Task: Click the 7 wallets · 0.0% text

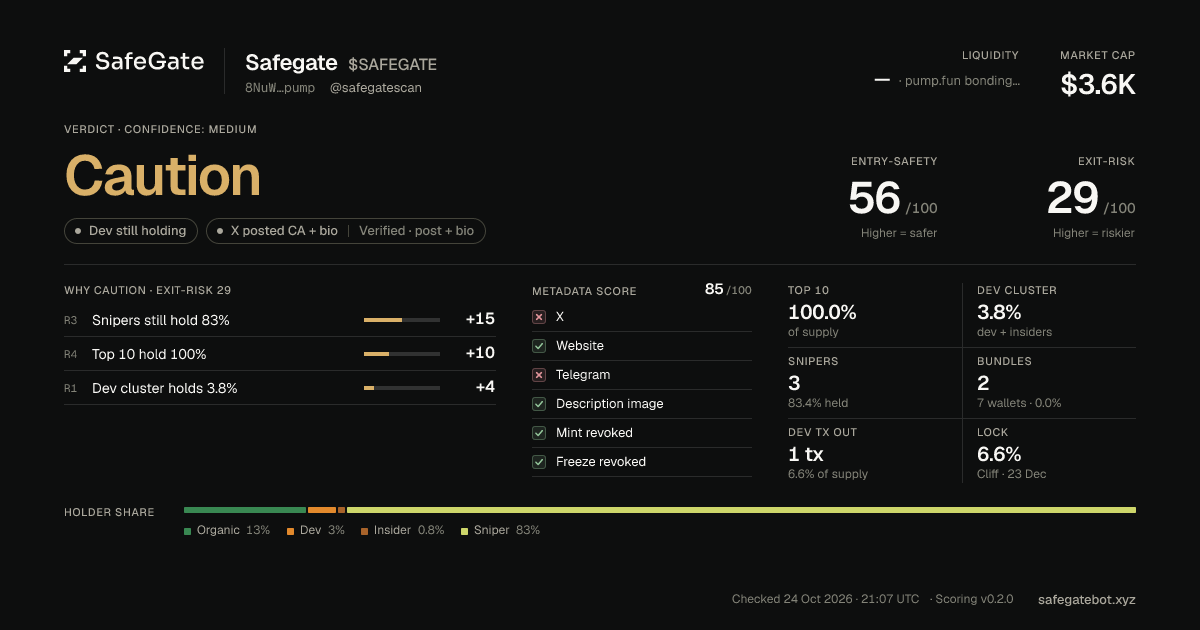Action: (x=1019, y=403)
